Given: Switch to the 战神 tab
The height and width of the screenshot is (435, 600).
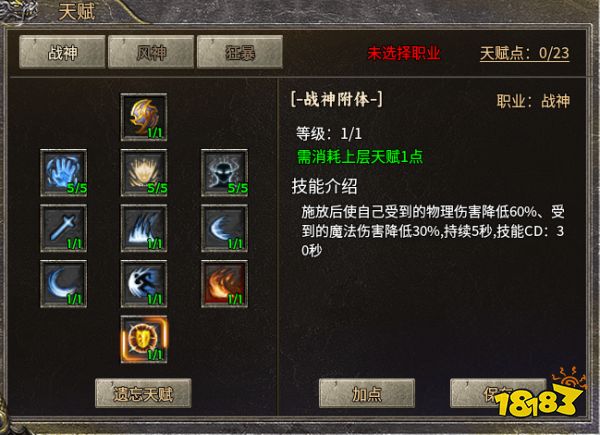Looking at the screenshot, I should pos(62,52).
